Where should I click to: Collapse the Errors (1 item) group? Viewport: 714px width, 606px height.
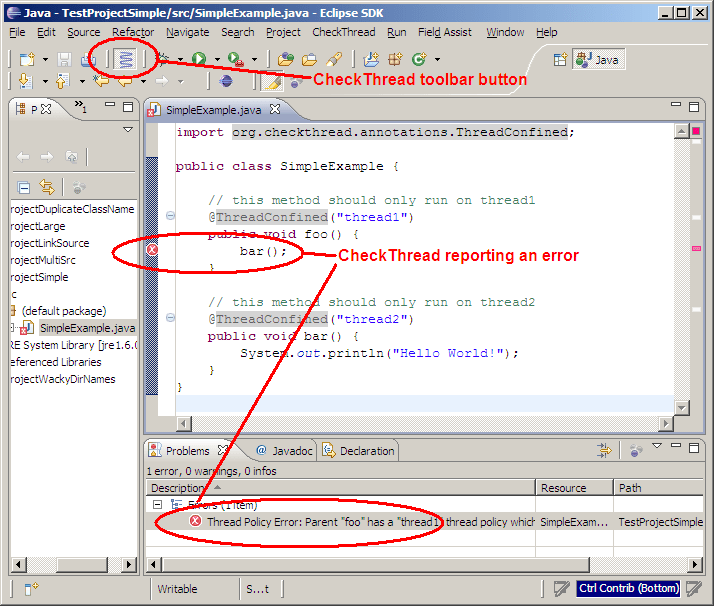pos(158,504)
